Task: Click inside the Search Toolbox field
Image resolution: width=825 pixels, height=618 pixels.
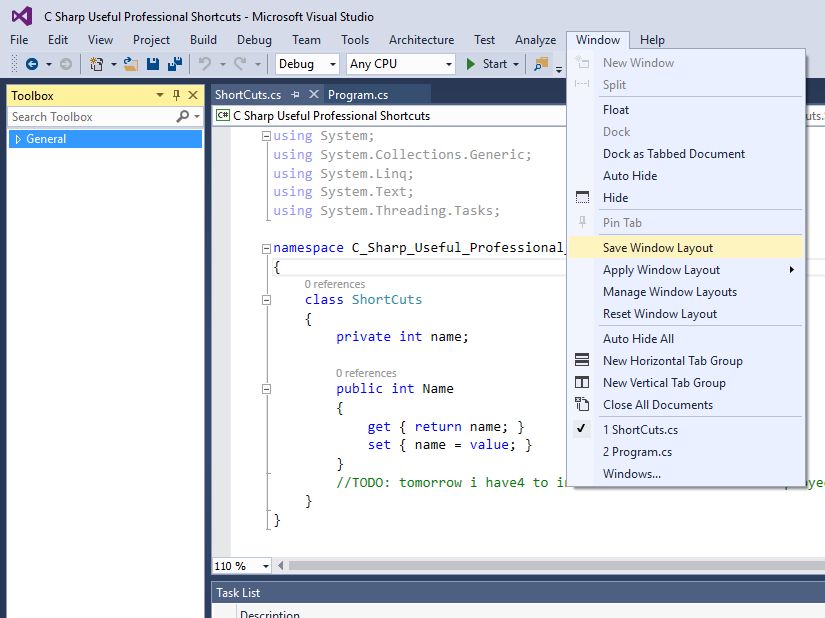Action: (x=90, y=117)
